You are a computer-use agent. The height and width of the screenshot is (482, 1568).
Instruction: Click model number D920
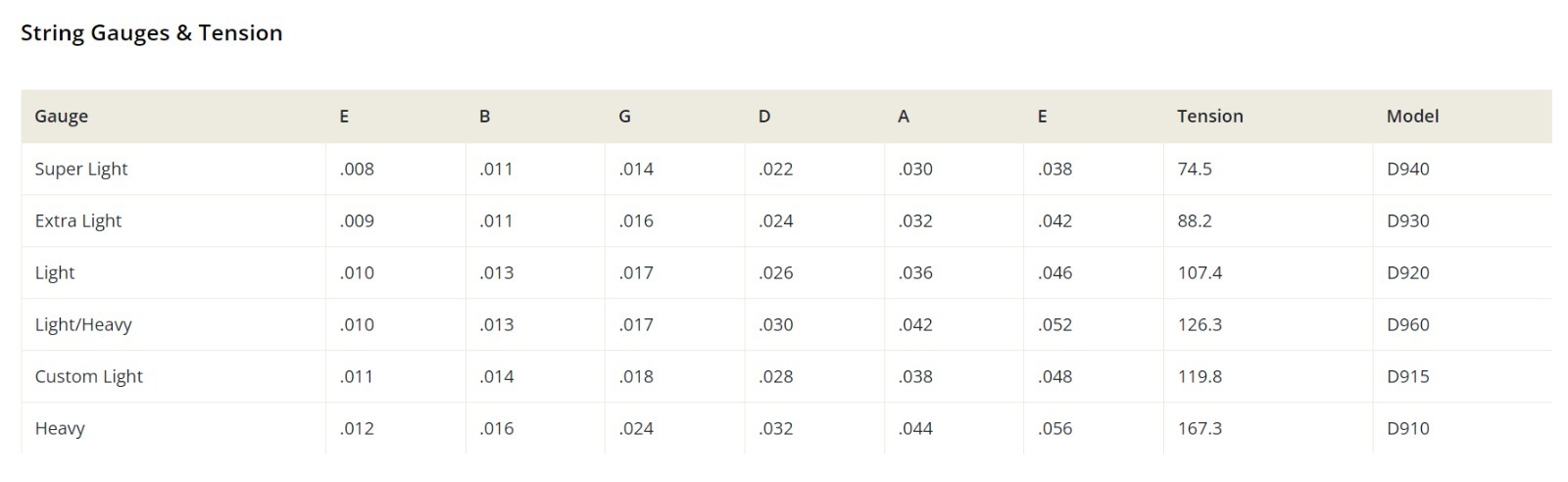(x=1408, y=272)
